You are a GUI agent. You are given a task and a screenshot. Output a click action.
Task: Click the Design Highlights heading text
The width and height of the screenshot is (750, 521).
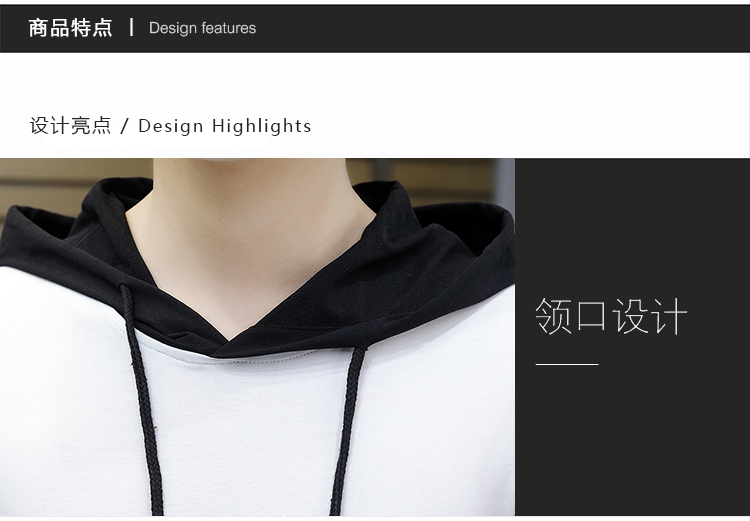pyautogui.click(x=225, y=126)
